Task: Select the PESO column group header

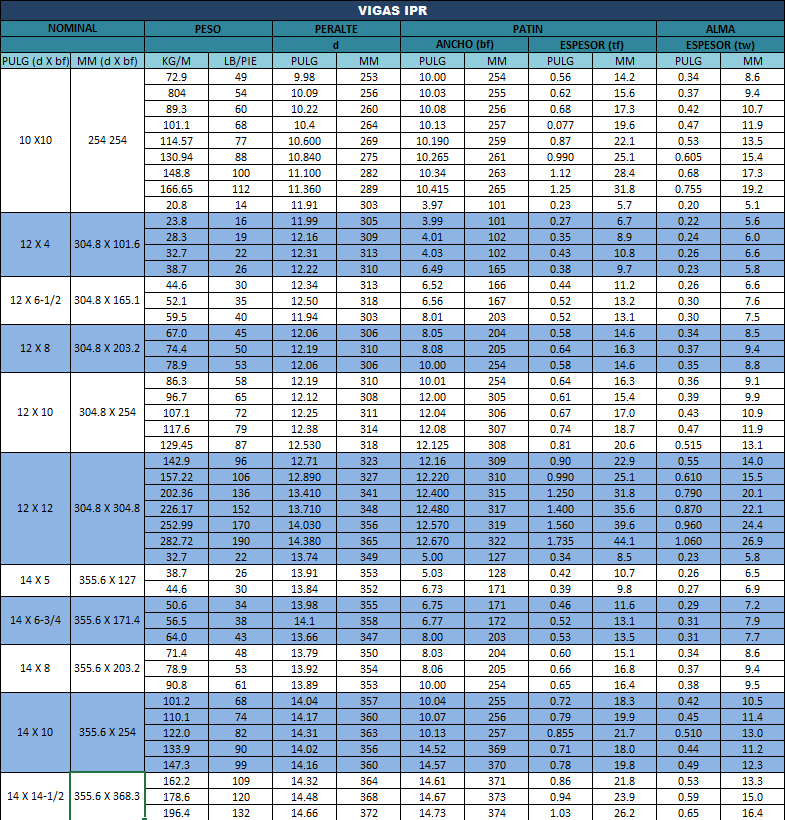Action: pyautogui.click(x=208, y=29)
